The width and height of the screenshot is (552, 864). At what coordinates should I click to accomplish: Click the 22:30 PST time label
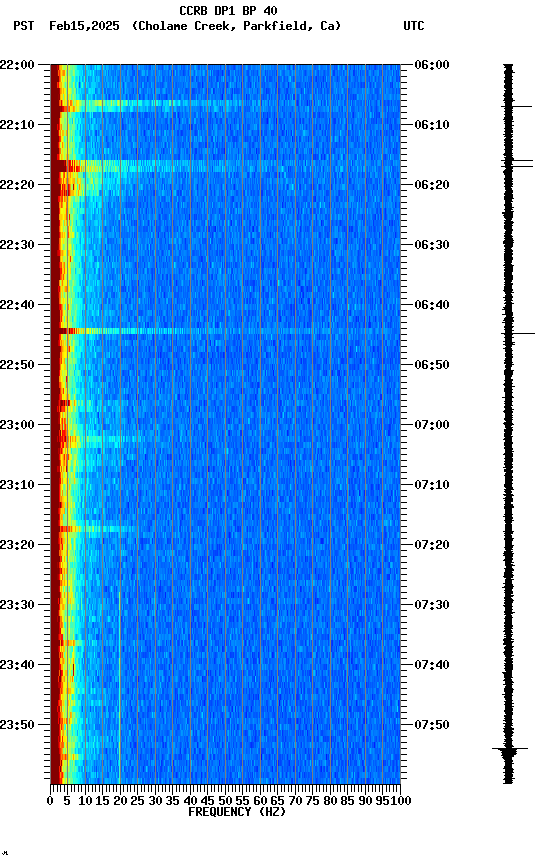click(x=17, y=245)
